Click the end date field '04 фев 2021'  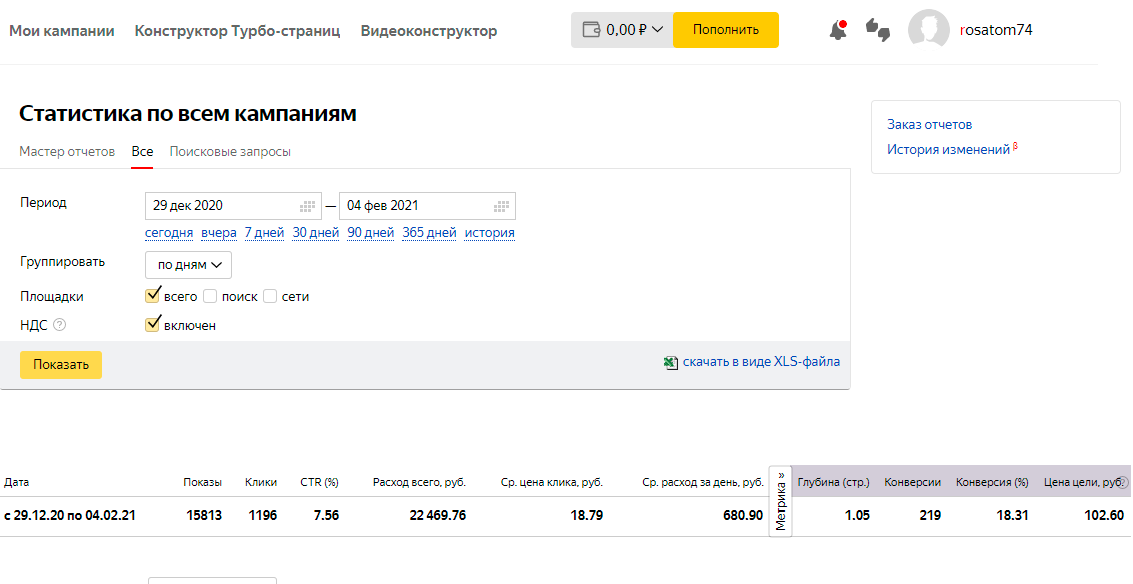(415, 206)
